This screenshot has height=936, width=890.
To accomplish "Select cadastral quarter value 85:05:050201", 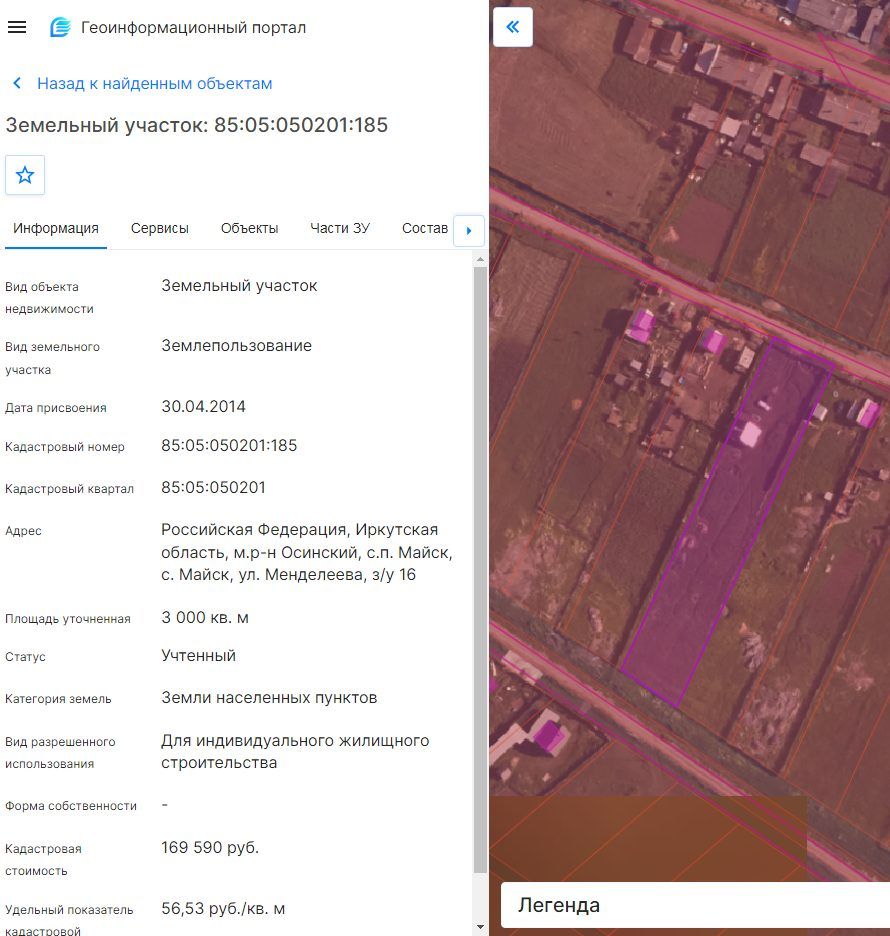I will coord(213,488).
